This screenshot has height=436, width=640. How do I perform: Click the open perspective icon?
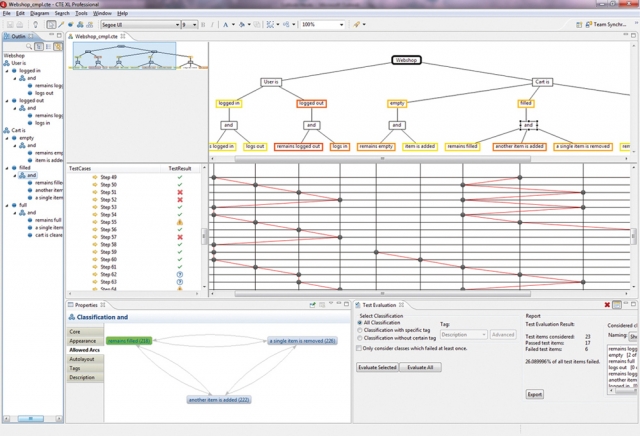[x=579, y=24]
